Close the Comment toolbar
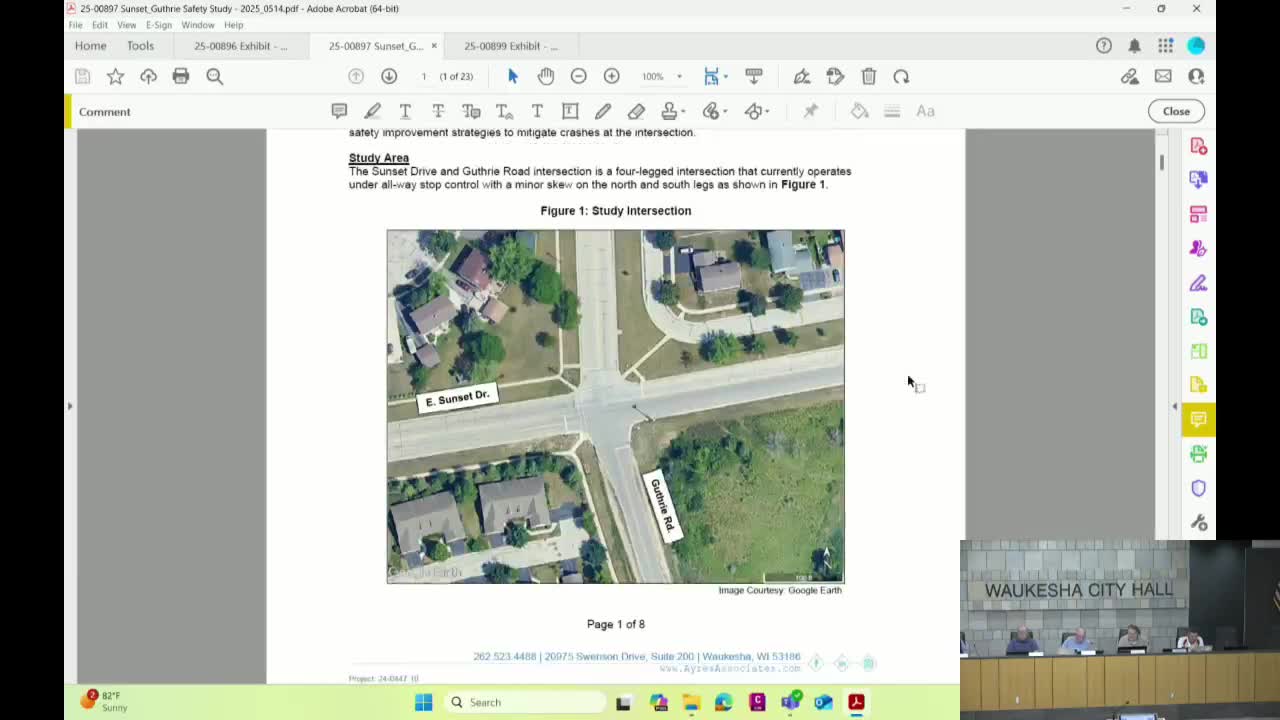This screenshot has width=1280, height=720. click(x=1176, y=111)
